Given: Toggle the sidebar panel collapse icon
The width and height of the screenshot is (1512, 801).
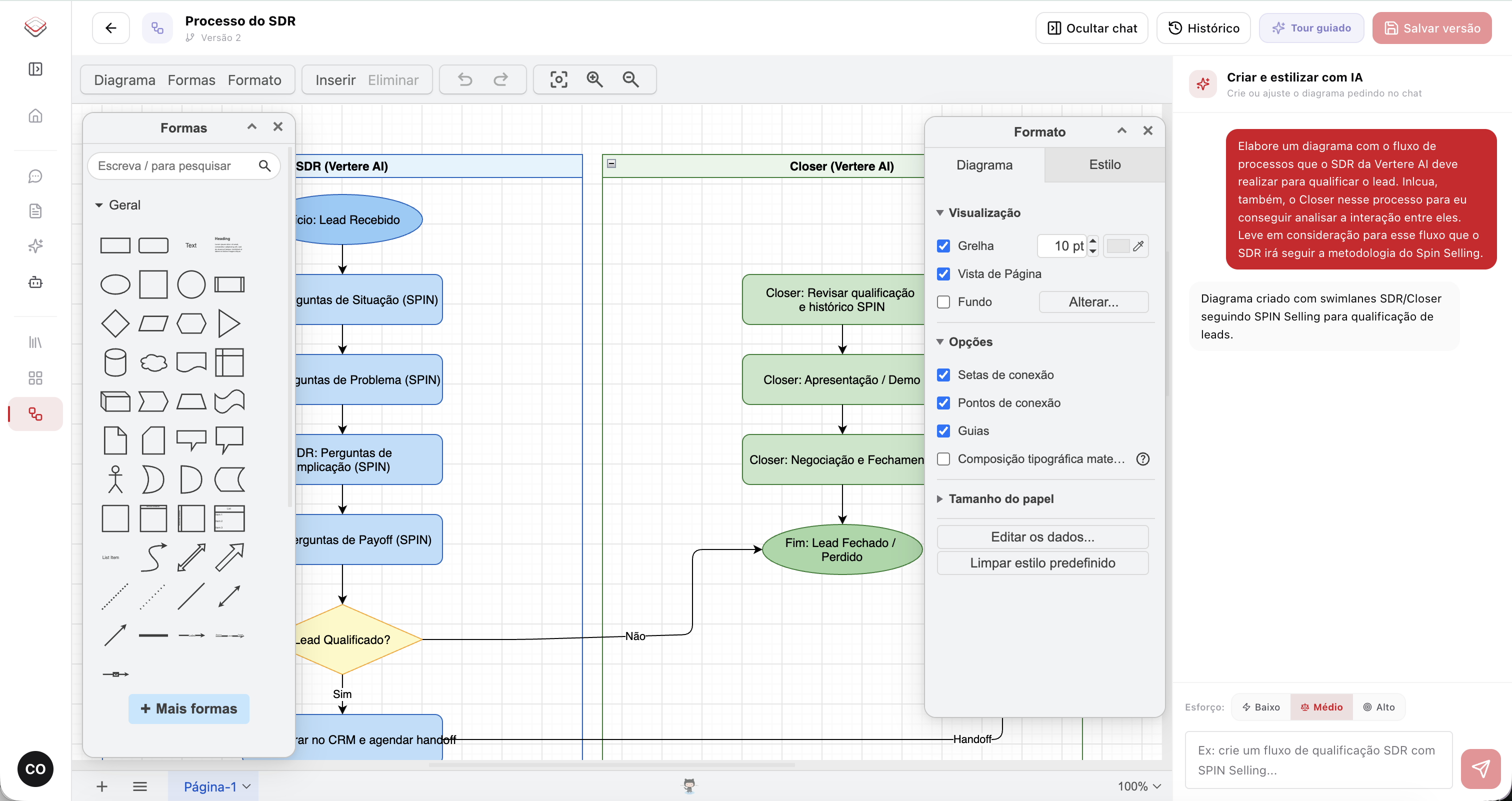Looking at the screenshot, I should coord(35,69).
